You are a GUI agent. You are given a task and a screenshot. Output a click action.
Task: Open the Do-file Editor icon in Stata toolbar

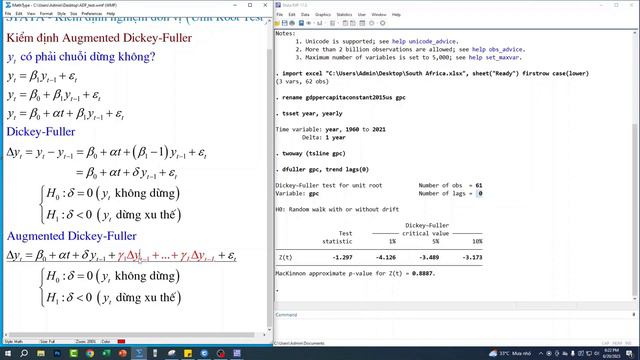tap(332, 23)
